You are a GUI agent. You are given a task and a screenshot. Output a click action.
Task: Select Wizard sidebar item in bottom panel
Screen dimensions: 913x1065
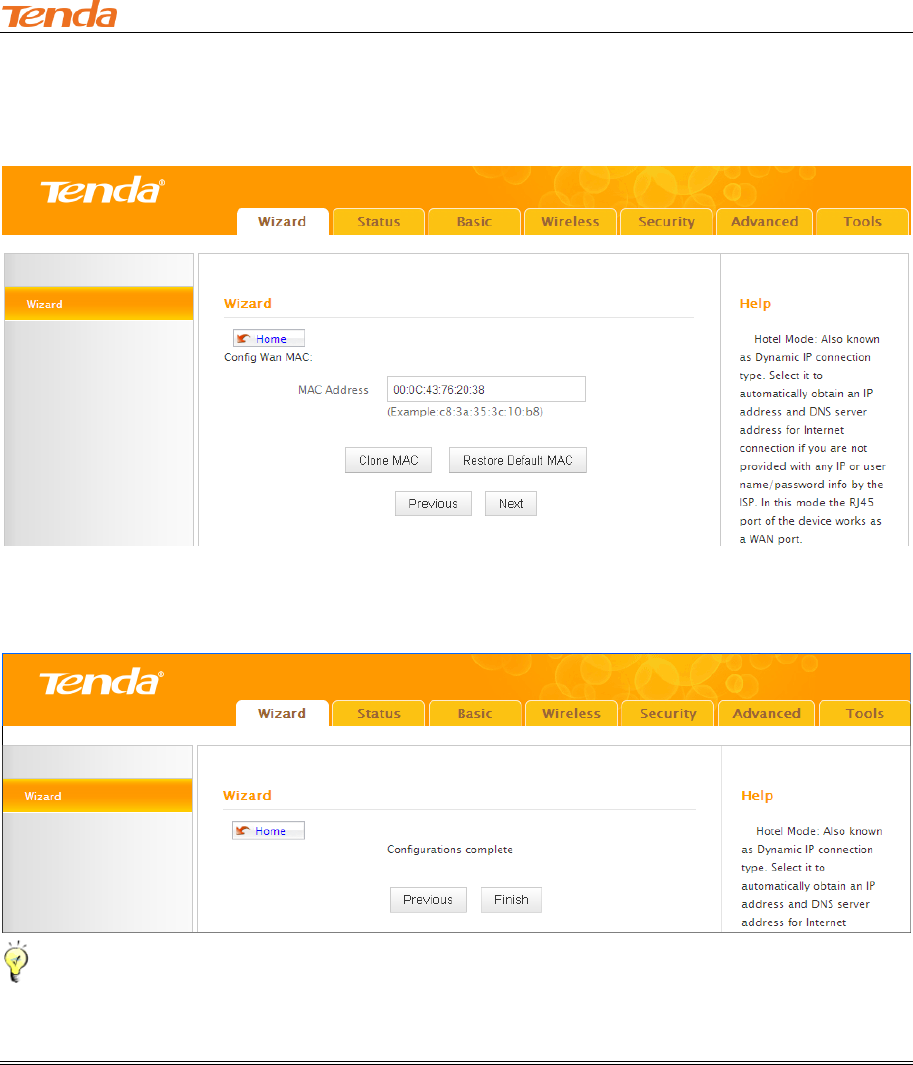point(98,795)
